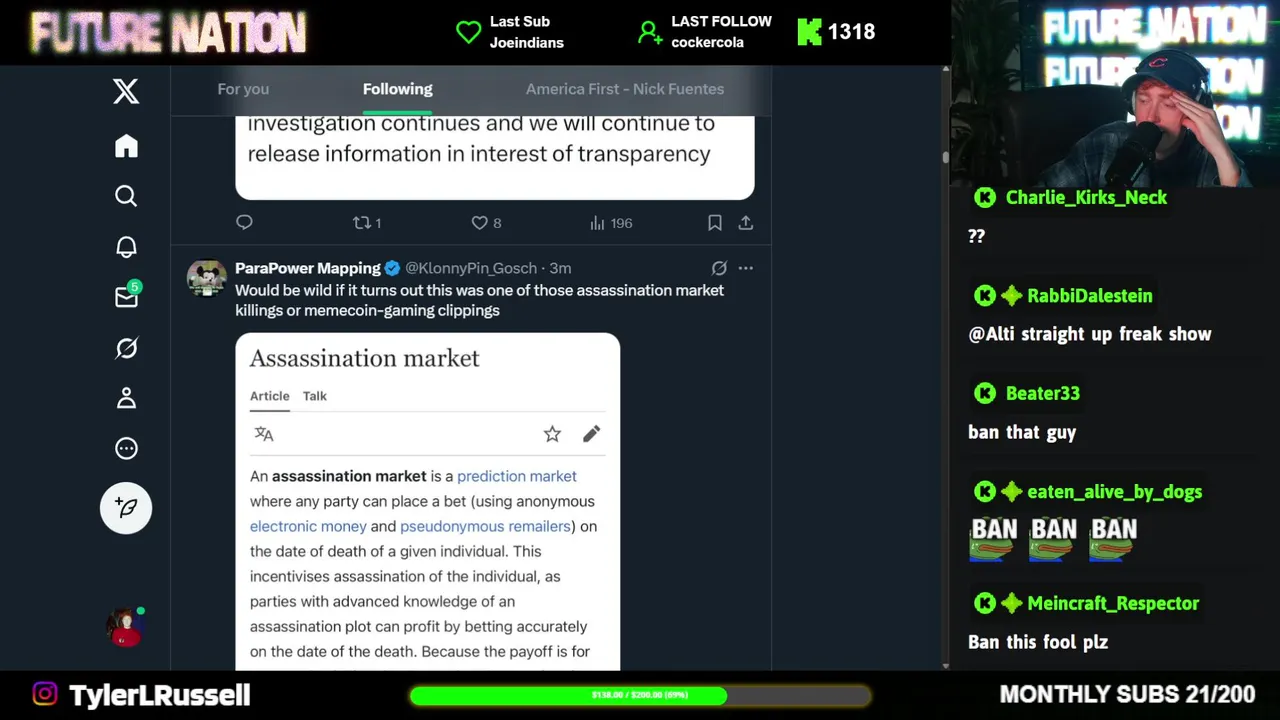The width and height of the screenshot is (1280, 720).
Task: Select the Following tab
Action: [398, 89]
